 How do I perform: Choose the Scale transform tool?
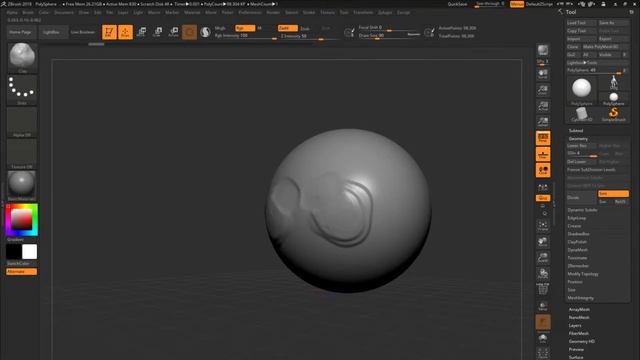click(x=158, y=32)
